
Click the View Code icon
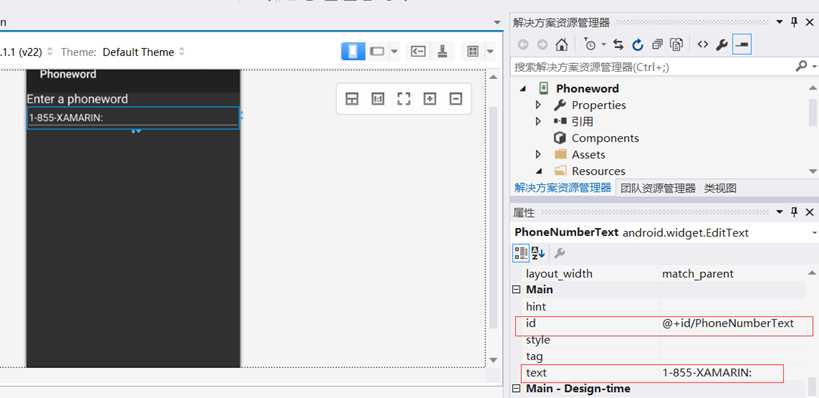pos(703,45)
